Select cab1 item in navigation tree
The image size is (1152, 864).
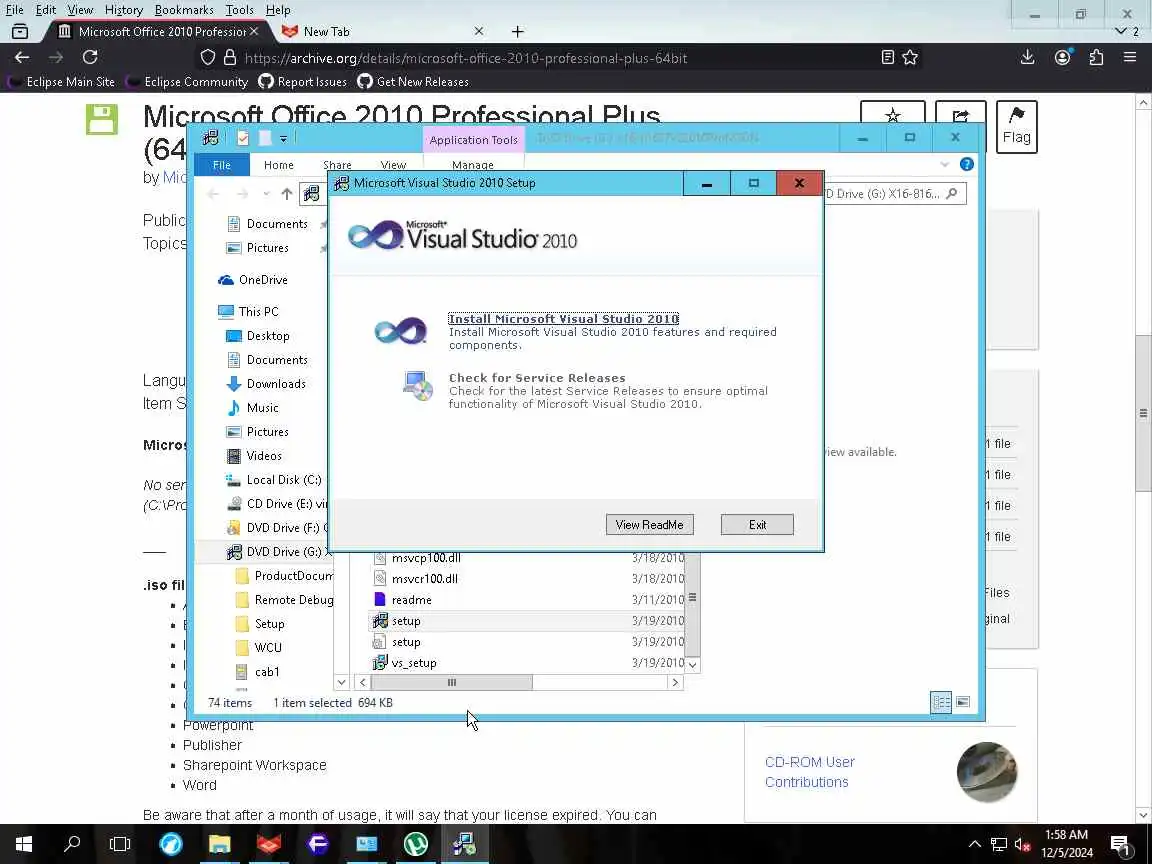click(x=258, y=672)
